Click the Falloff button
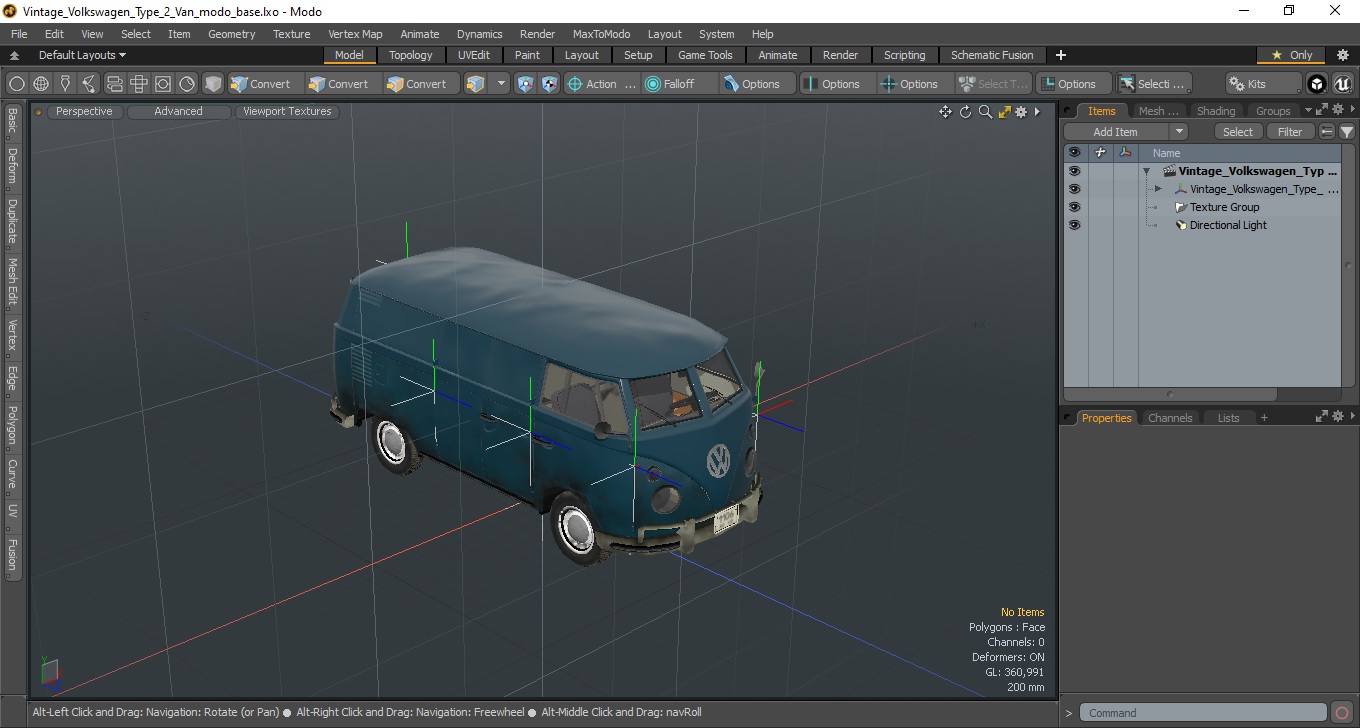 point(680,84)
